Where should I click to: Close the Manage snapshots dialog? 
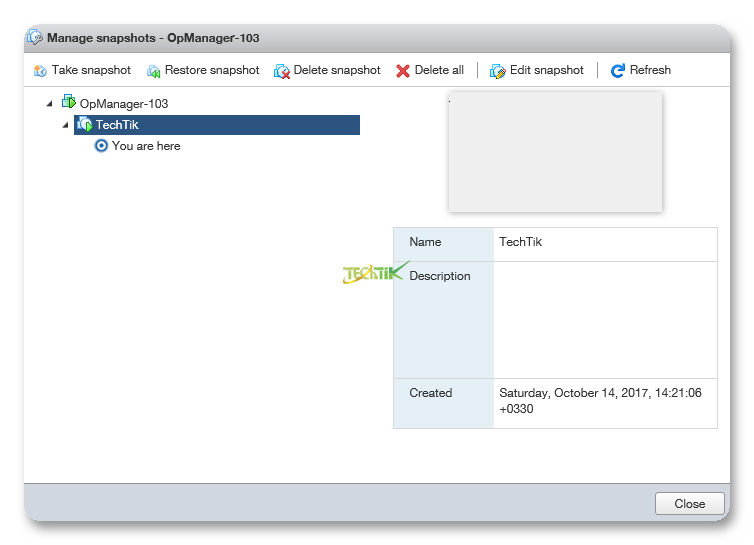click(x=690, y=504)
